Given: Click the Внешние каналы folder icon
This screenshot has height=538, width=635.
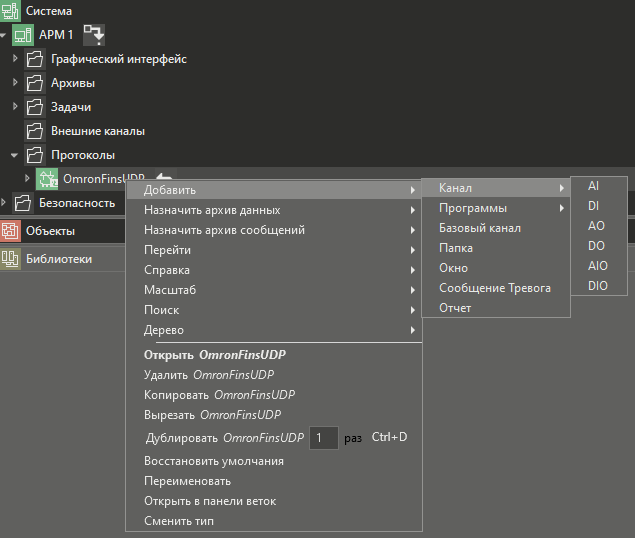Looking at the screenshot, I should (x=35, y=131).
